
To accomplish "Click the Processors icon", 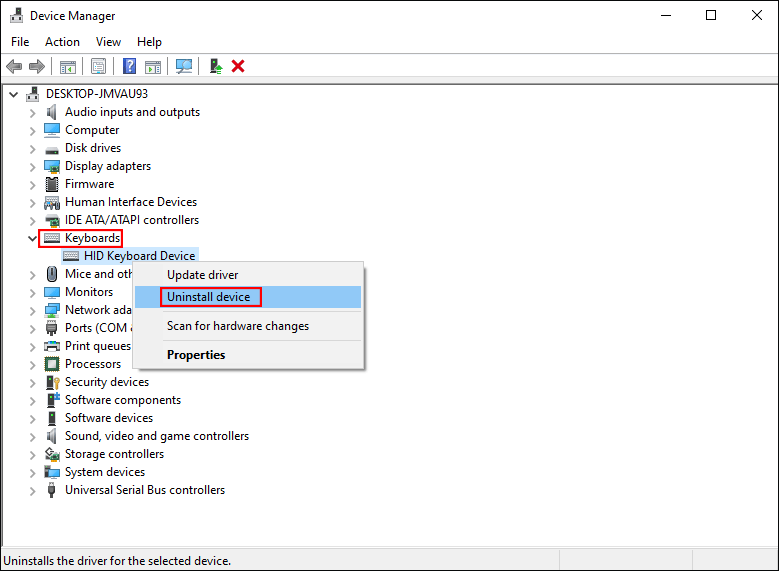I will pyautogui.click(x=52, y=364).
